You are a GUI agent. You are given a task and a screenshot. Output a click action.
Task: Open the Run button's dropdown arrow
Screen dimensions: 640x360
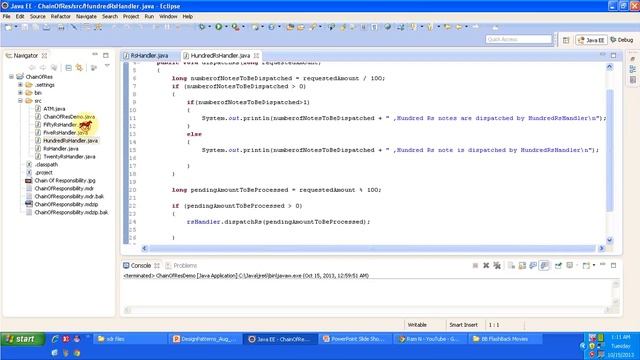[226, 27]
